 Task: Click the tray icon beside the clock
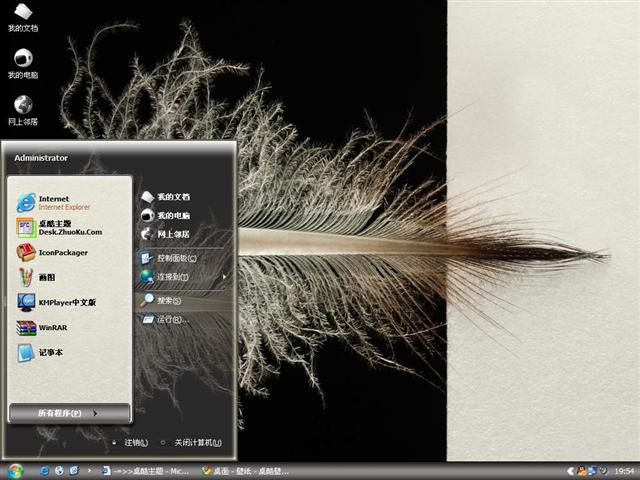click(603, 471)
